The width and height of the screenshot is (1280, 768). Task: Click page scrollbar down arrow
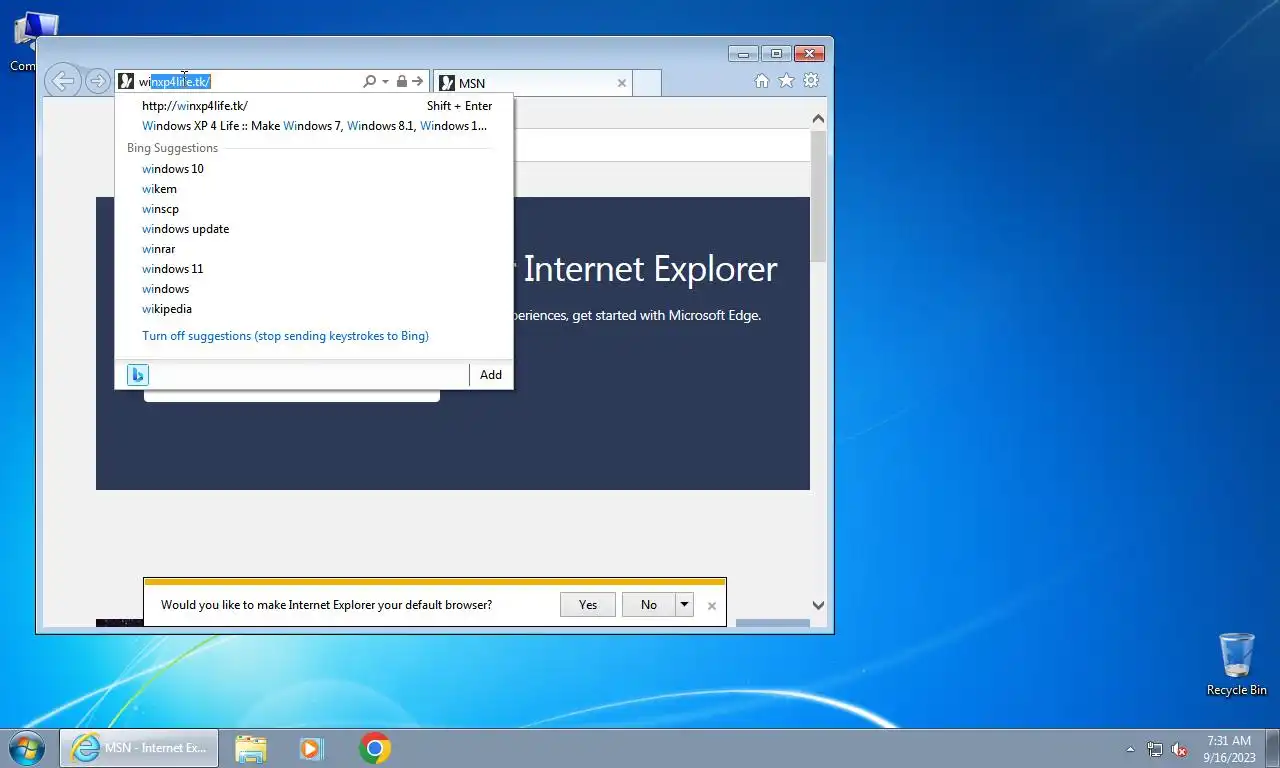818,605
